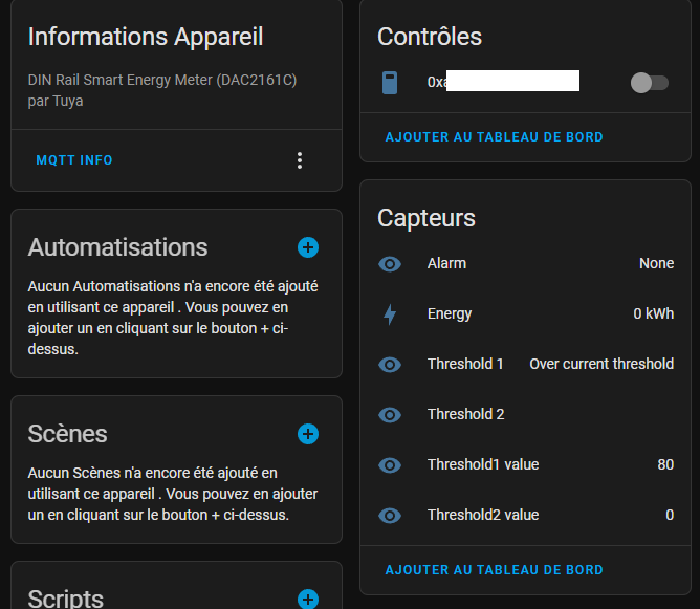The image size is (700, 609).
Task: Click the eye icon beside Alarm
Action: (390, 264)
